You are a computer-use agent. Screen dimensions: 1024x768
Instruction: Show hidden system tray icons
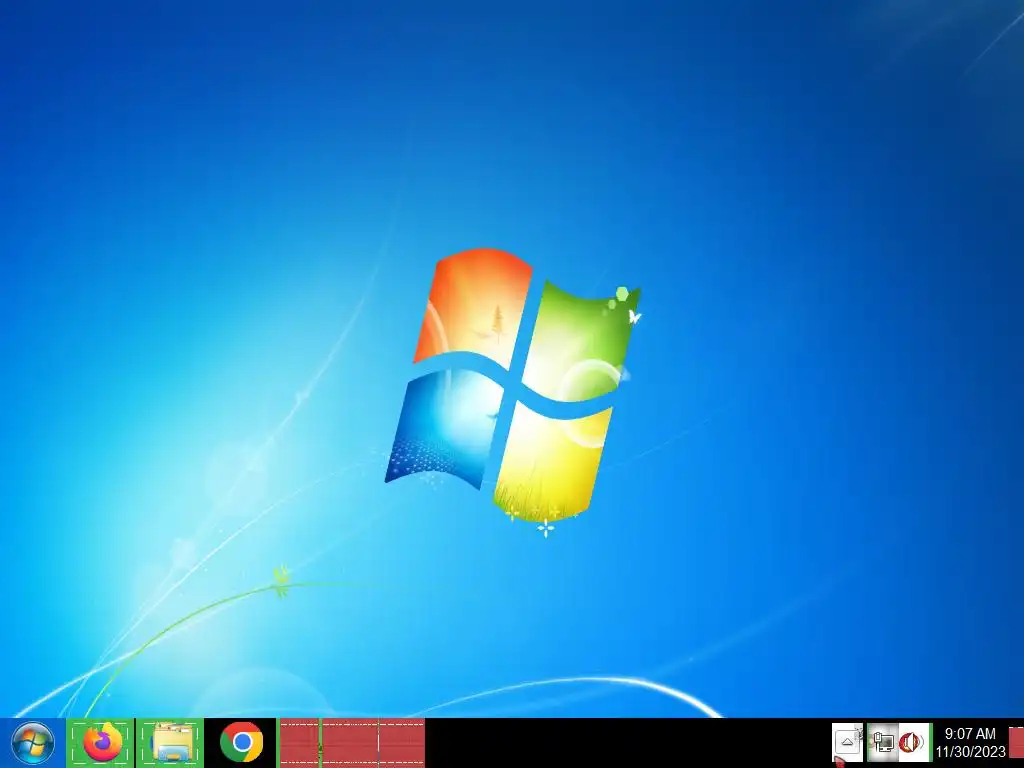847,743
